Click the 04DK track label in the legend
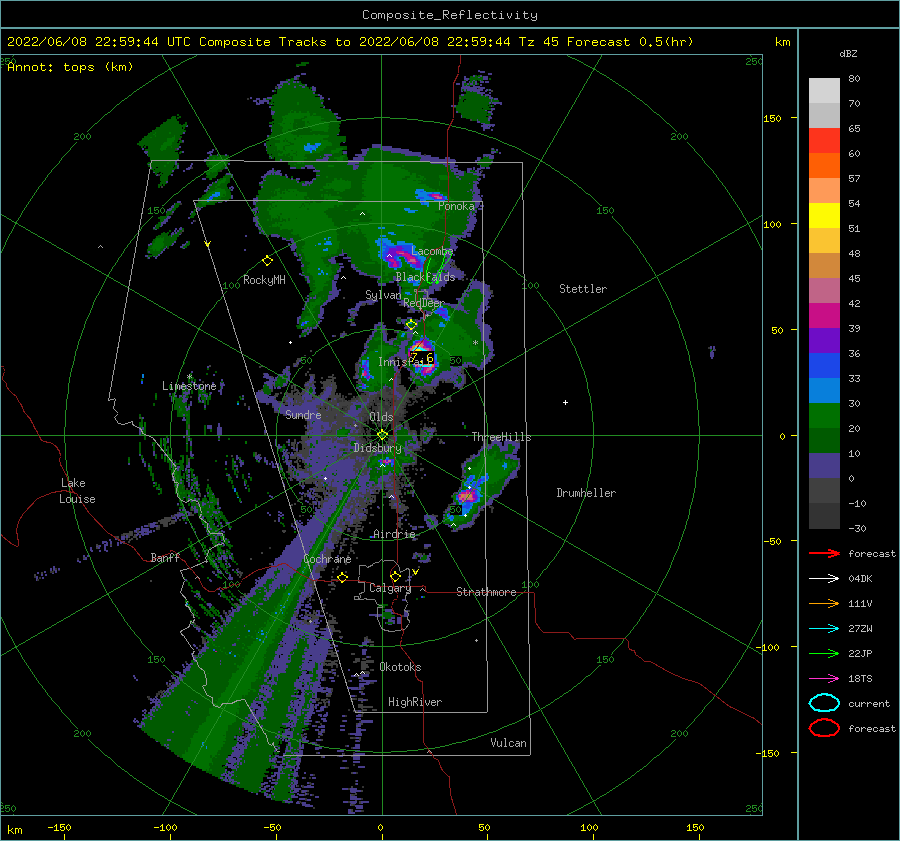This screenshot has width=900, height=841. pos(860,579)
